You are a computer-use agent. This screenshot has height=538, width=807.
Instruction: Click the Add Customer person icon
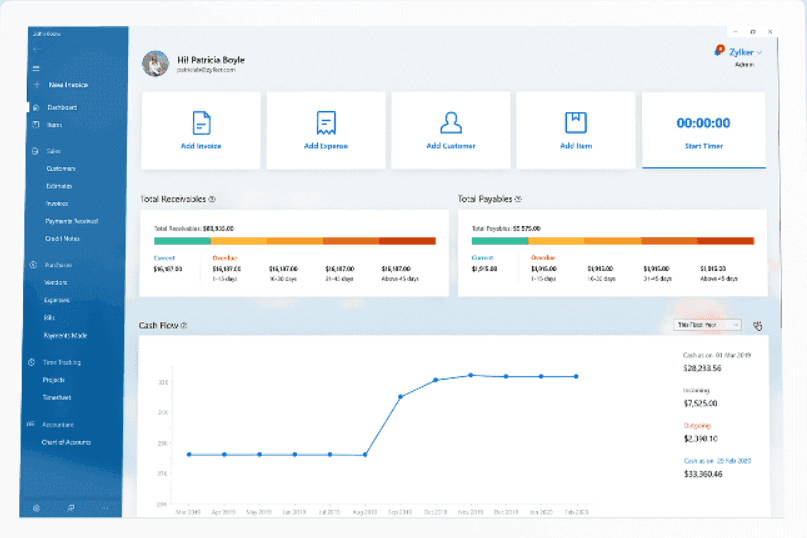[x=451, y=123]
